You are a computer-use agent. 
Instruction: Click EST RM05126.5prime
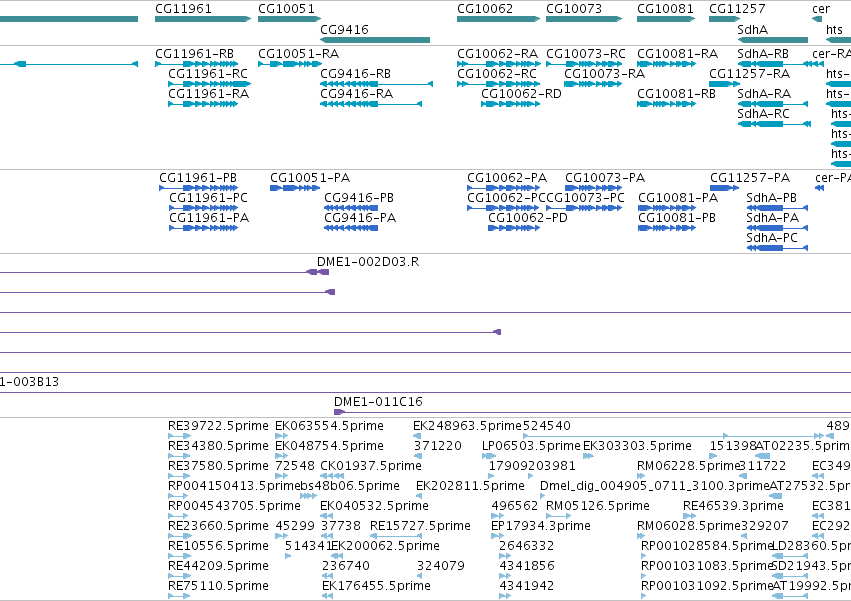point(558,516)
